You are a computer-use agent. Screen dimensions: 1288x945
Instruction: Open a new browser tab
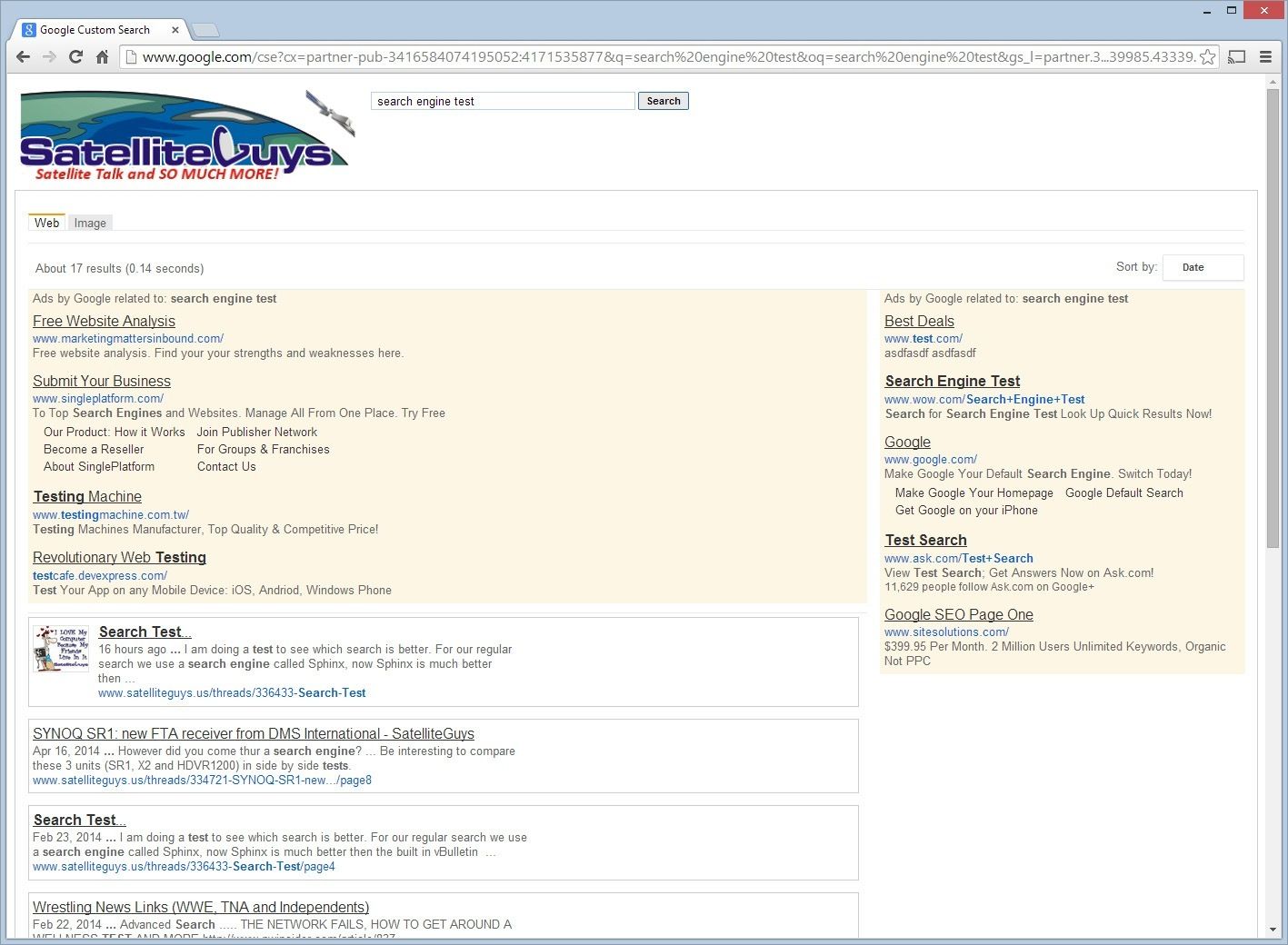coord(205,30)
